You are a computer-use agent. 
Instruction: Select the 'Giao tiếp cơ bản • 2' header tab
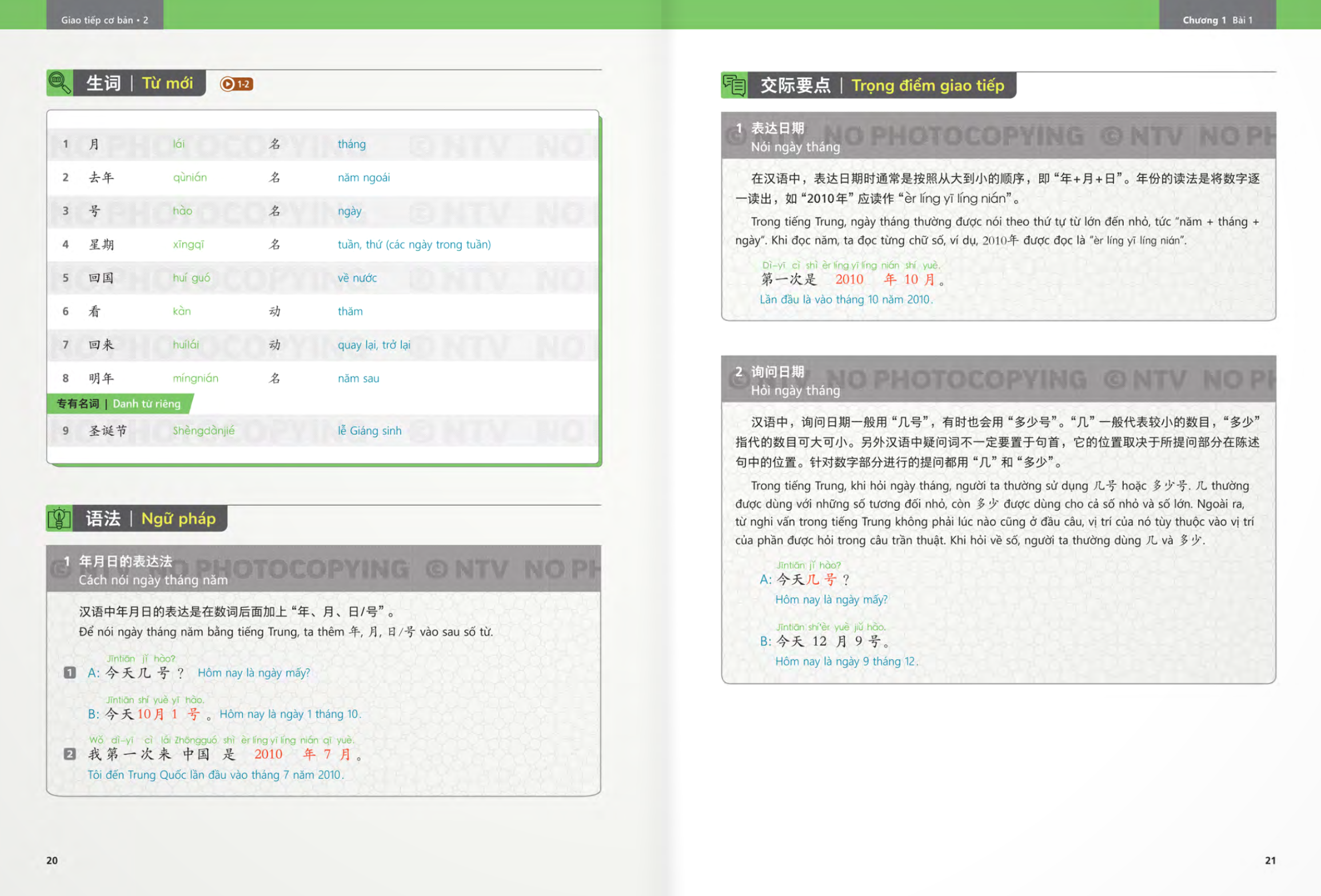coord(105,20)
